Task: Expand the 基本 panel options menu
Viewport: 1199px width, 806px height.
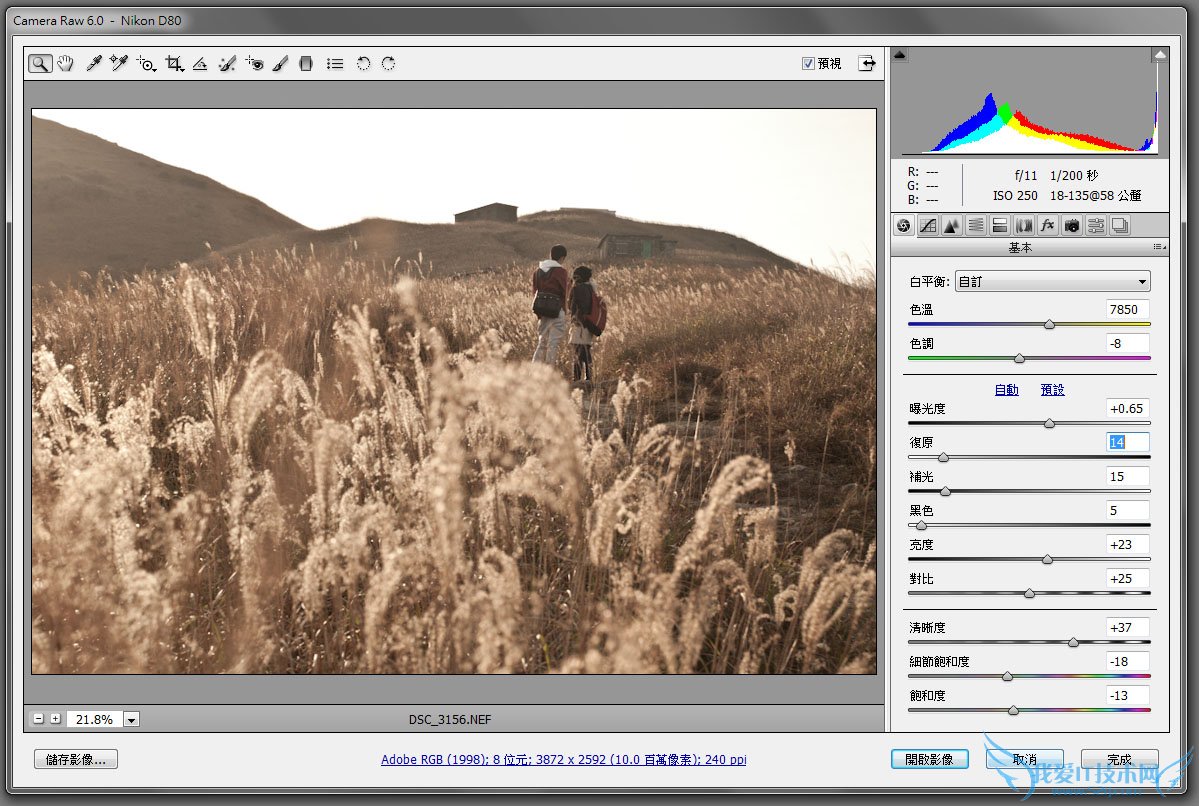Action: [x=1159, y=247]
